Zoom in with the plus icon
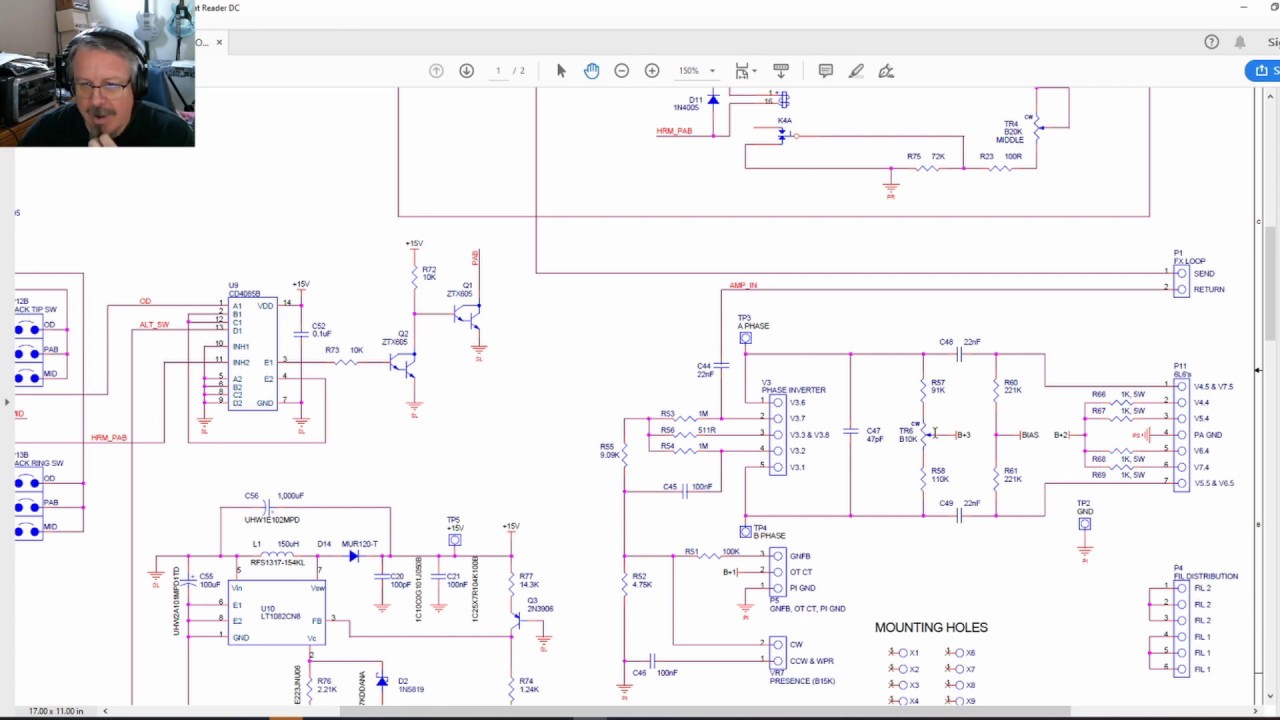Image resolution: width=1280 pixels, height=720 pixels. [652, 71]
